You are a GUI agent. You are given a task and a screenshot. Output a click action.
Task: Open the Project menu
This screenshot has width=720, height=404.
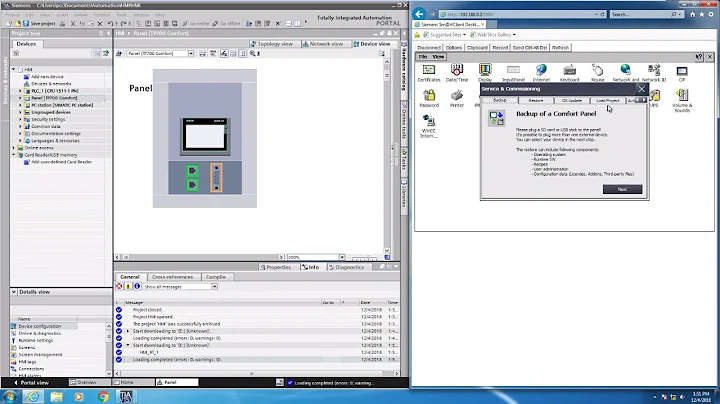pyautogui.click(x=12, y=15)
